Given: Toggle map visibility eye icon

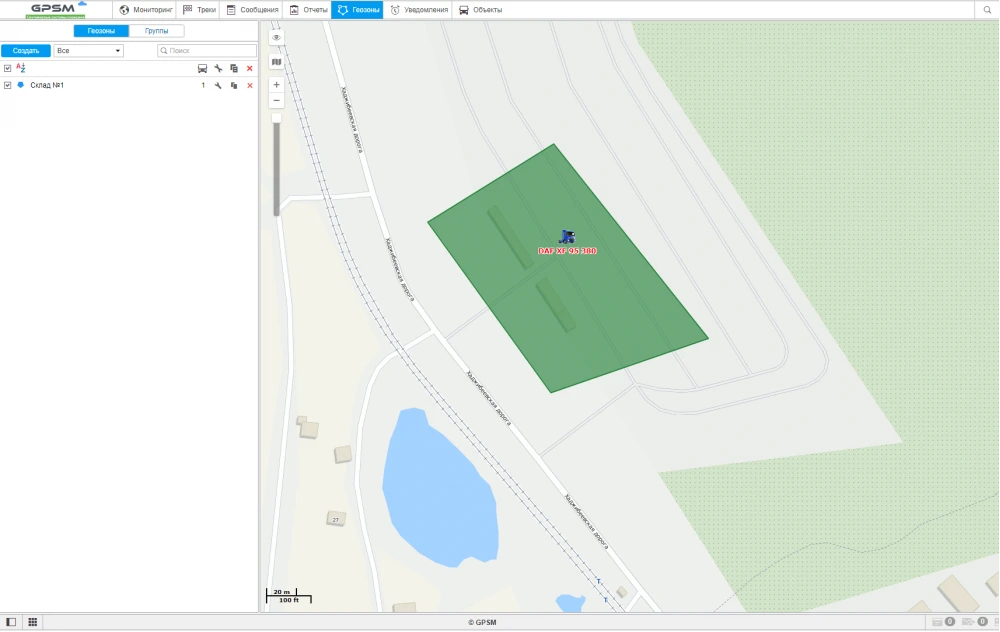Looking at the screenshot, I should coord(277,37).
